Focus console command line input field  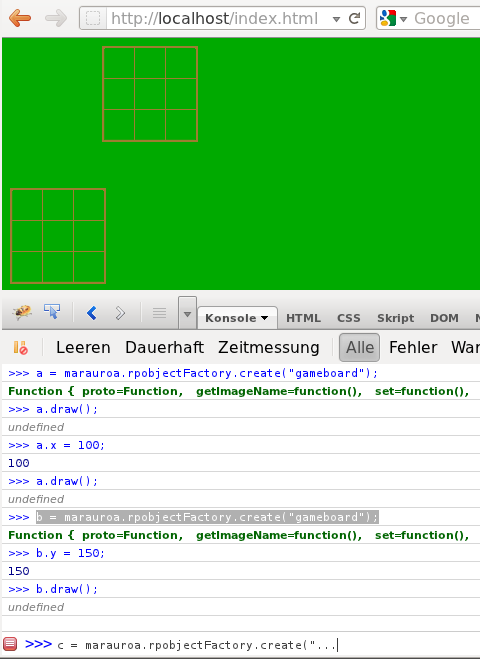(x=267, y=645)
